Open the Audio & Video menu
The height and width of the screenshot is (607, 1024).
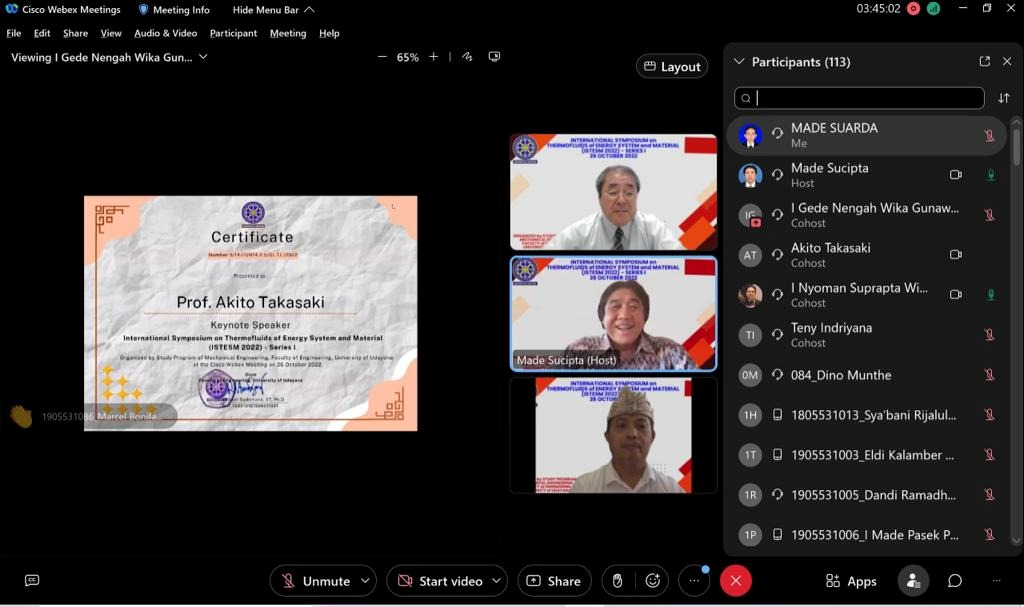click(x=165, y=33)
